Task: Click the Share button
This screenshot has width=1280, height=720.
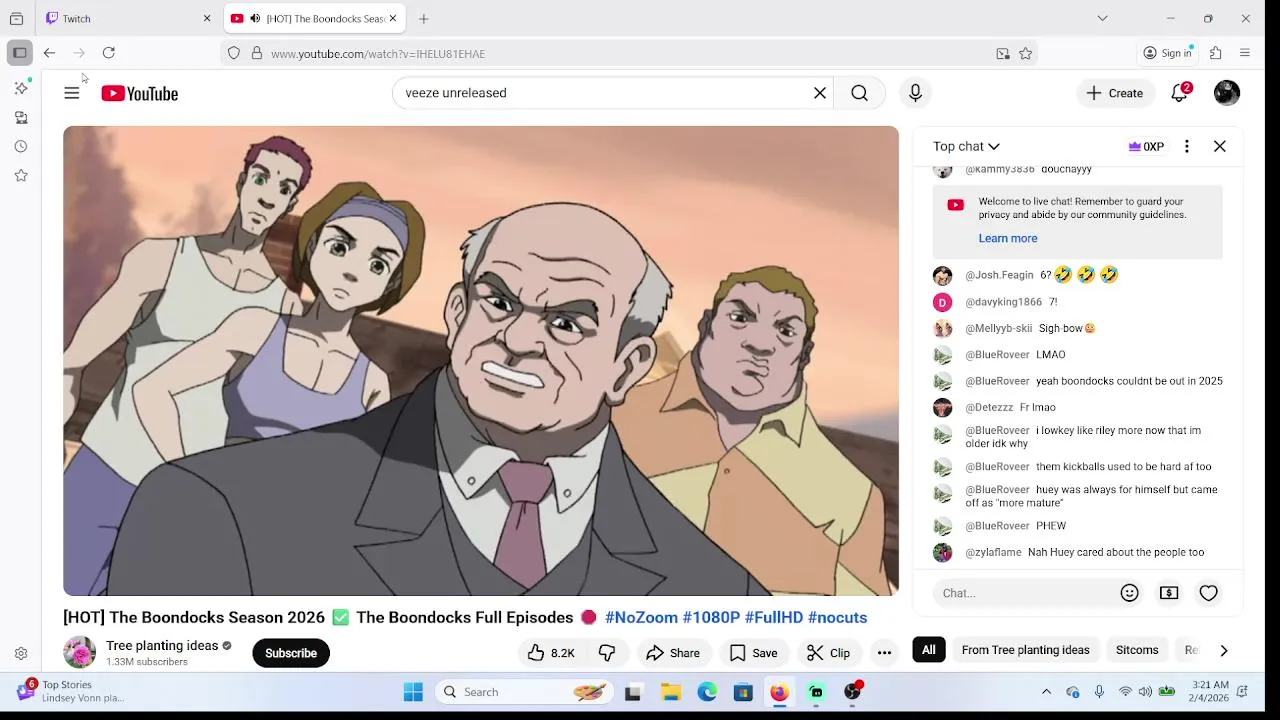Action: (673, 653)
